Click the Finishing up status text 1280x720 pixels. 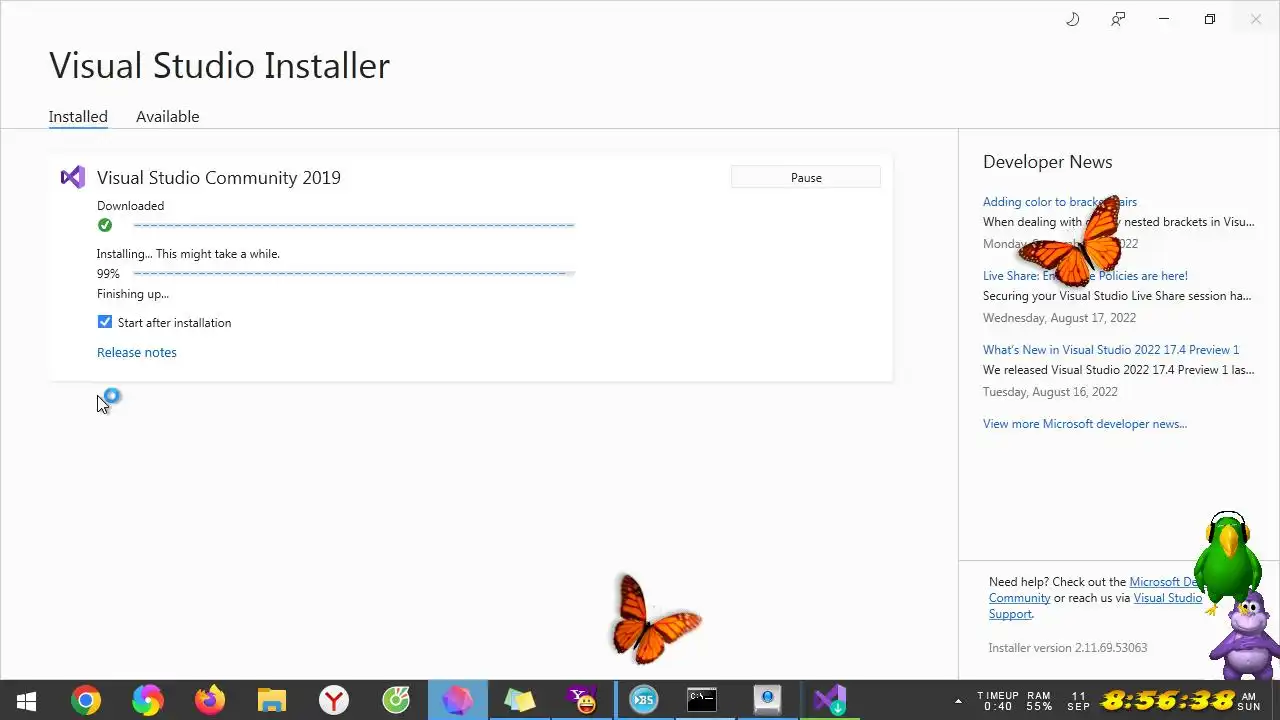tap(133, 293)
